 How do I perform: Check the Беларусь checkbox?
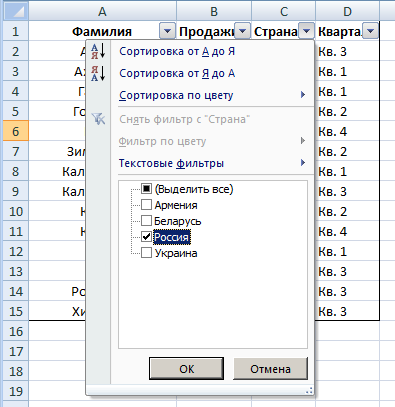tap(146, 221)
